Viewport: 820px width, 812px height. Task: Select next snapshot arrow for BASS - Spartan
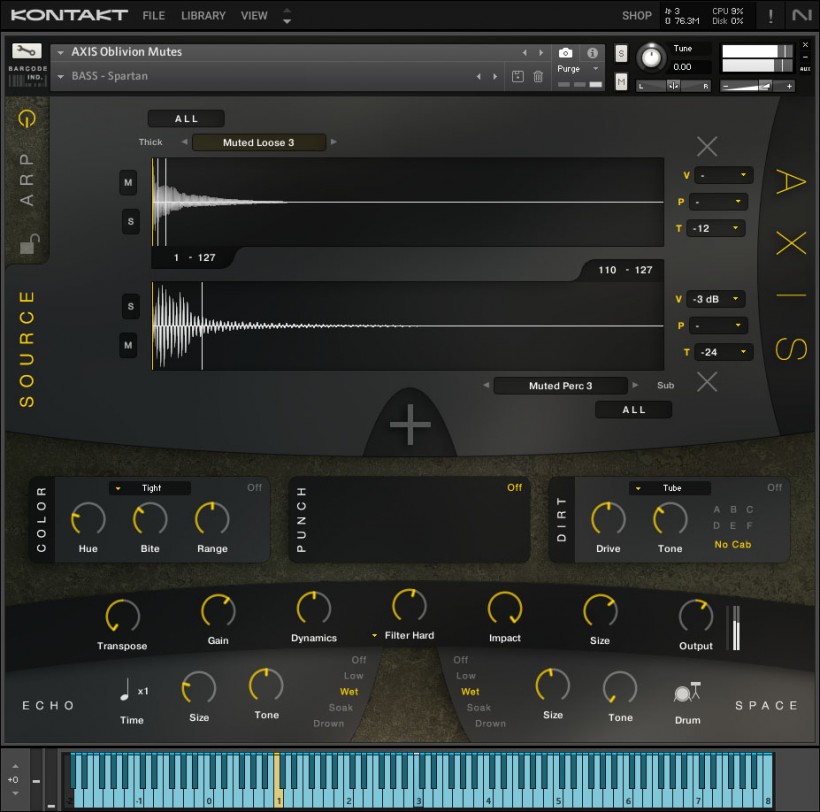click(495, 76)
